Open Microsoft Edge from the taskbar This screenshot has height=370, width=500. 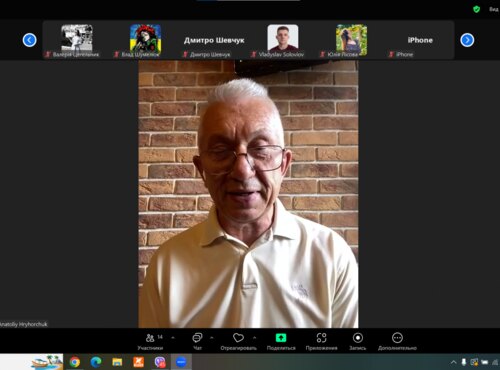click(x=96, y=362)
